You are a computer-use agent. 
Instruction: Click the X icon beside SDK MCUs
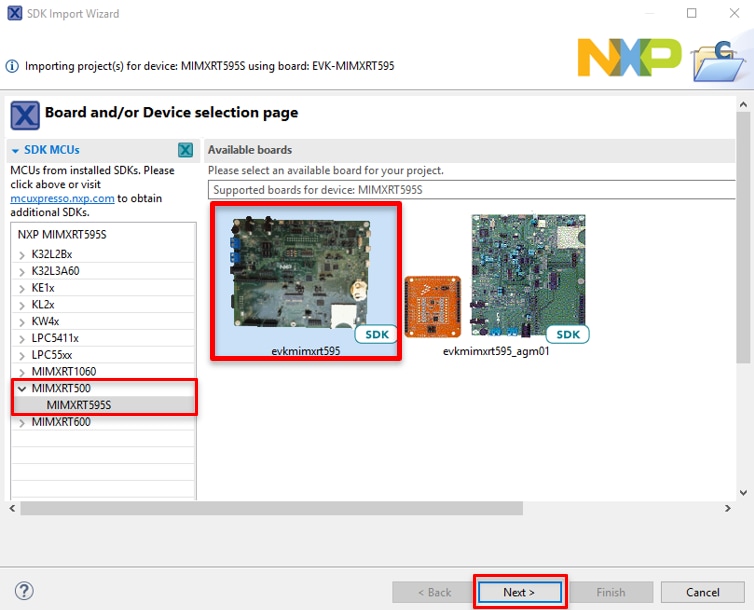pyautogui.click(x=185, y=150)
